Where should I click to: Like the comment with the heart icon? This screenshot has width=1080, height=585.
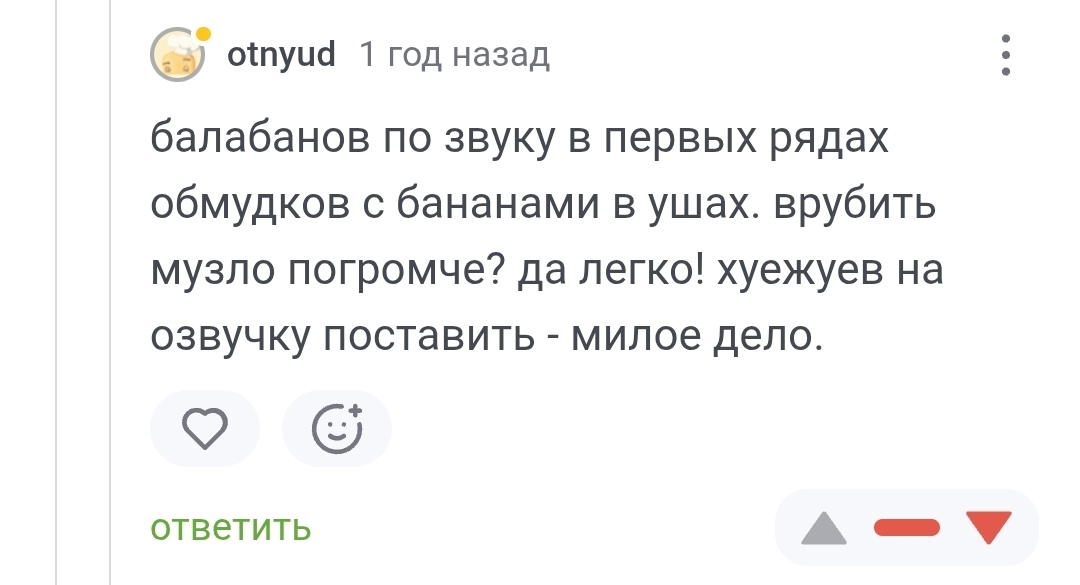point(205,430)
